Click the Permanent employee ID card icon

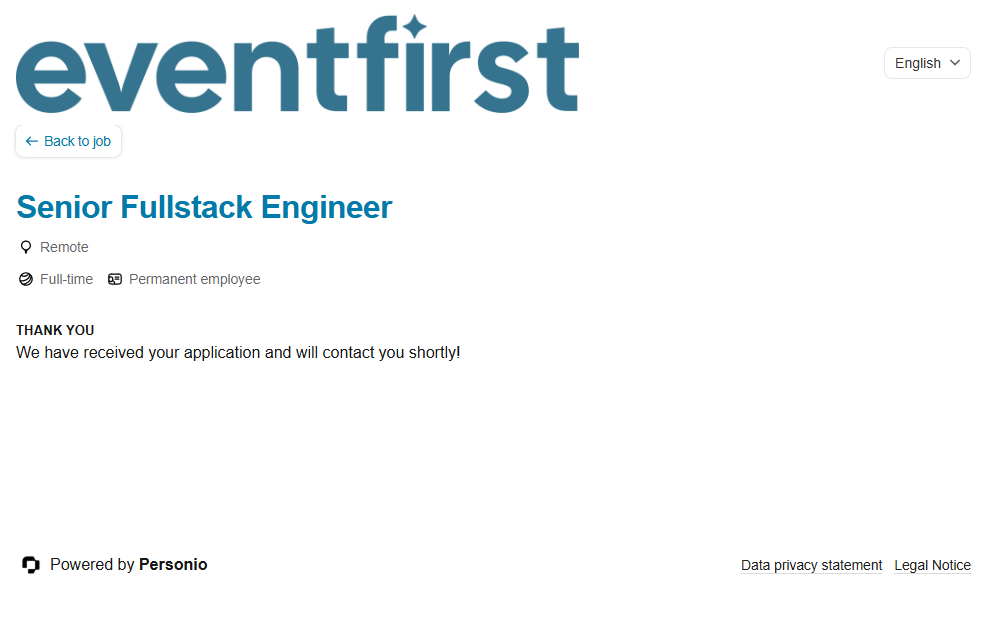pos(115,279)
